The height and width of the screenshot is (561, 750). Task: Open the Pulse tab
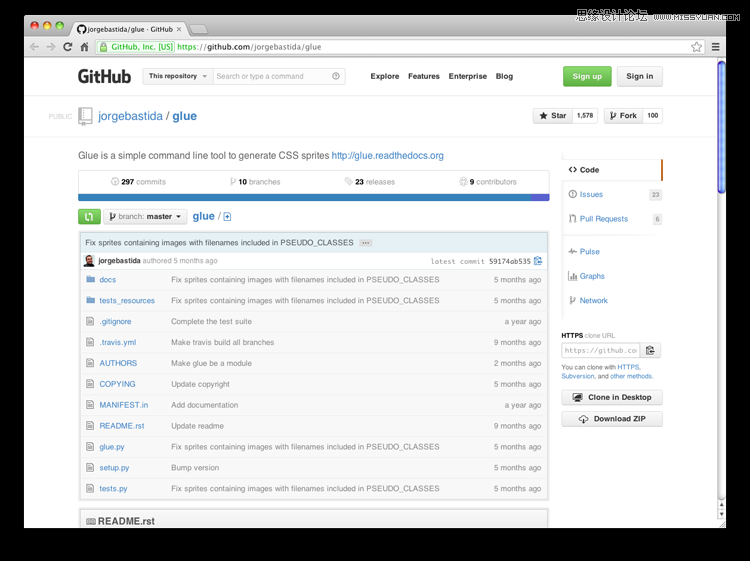coord(589,252)
